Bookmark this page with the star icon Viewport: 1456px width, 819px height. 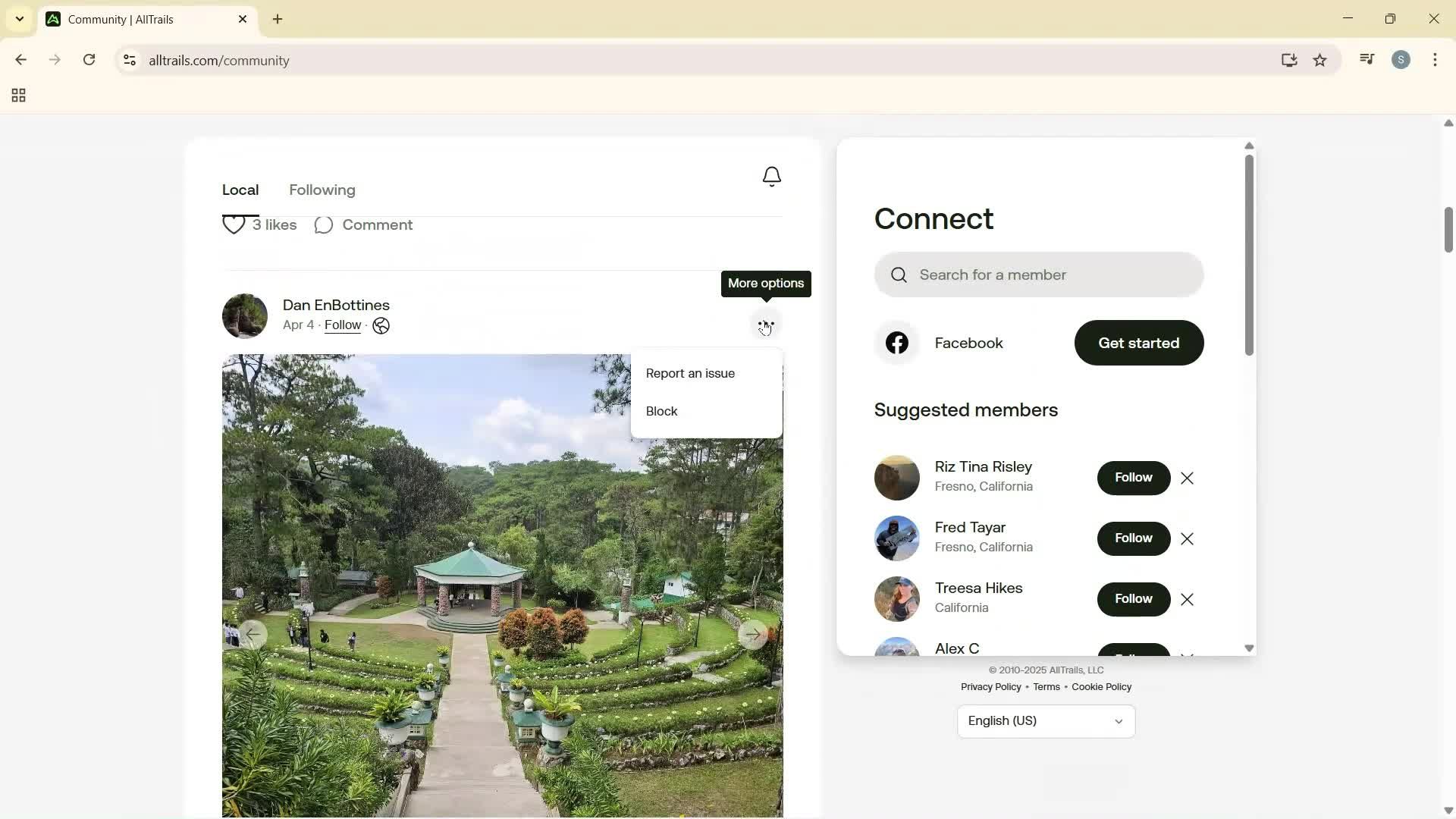(x=1320, y=60)
